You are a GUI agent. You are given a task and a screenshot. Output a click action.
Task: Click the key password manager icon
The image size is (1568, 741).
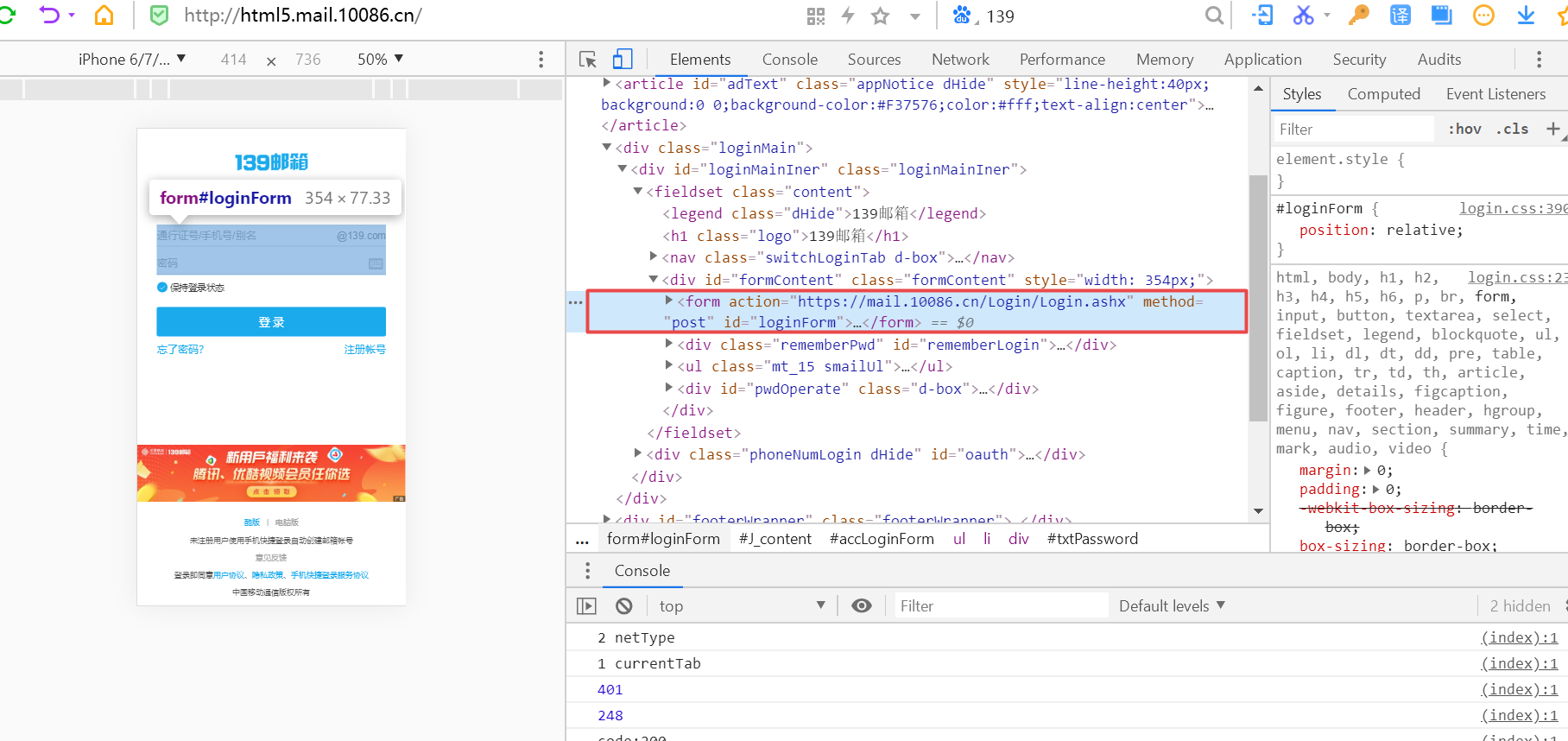click(1359, 16)
